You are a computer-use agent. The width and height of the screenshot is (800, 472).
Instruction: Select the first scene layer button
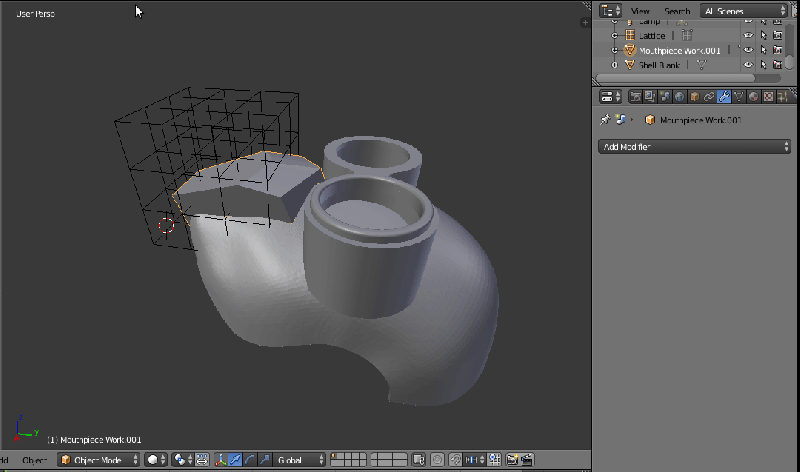[x=335, y=457]
